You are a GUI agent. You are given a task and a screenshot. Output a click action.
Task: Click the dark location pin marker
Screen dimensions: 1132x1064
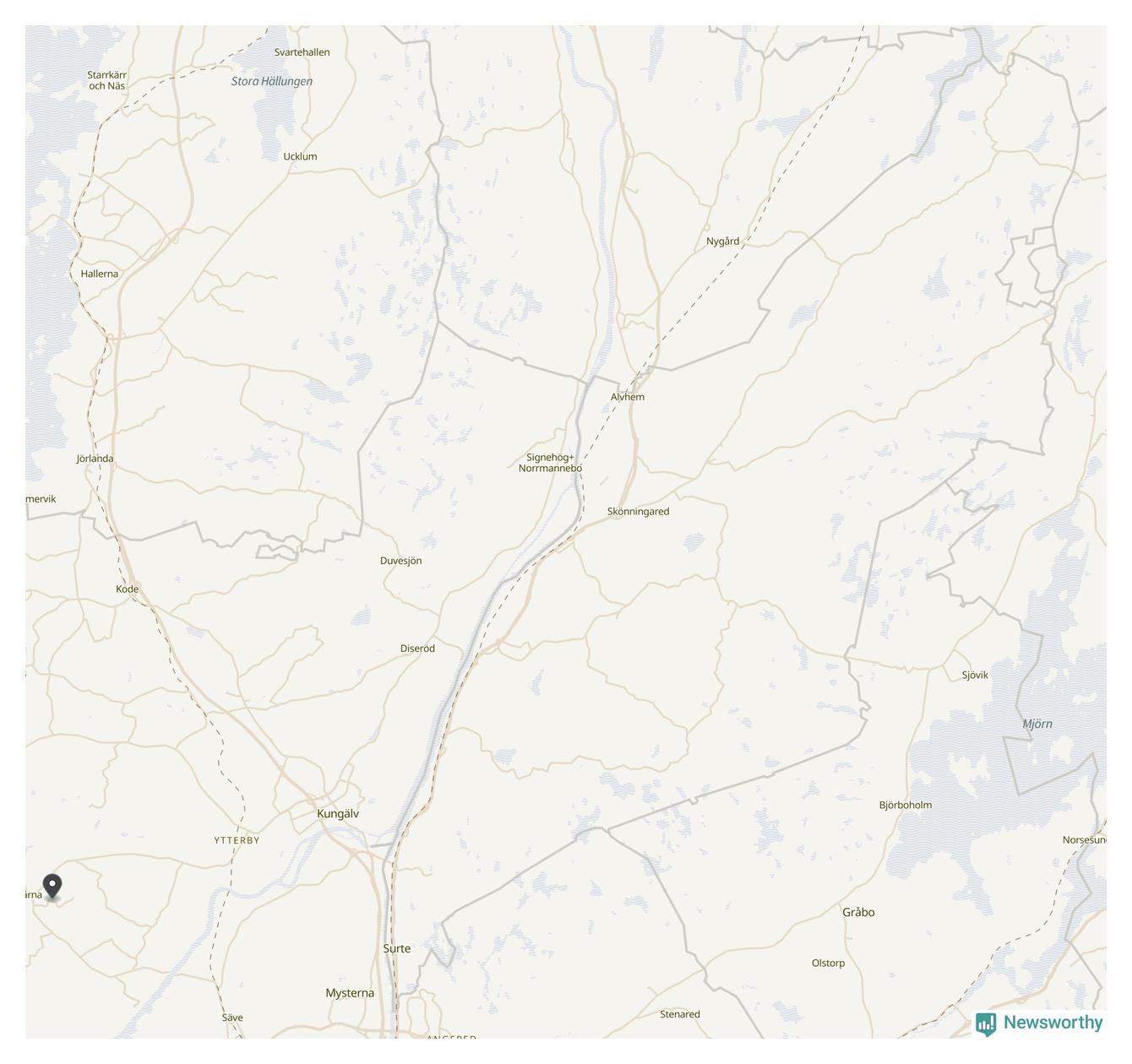coord(52,887)
